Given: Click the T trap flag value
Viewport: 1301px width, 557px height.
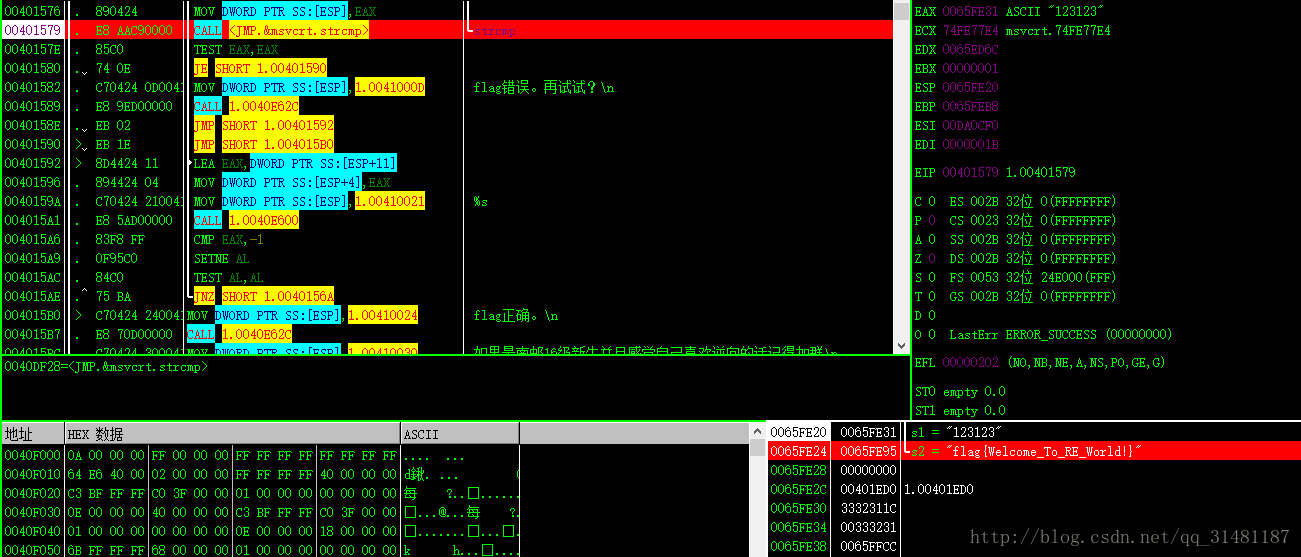Looking at the screenshot, I should point(932,297).
